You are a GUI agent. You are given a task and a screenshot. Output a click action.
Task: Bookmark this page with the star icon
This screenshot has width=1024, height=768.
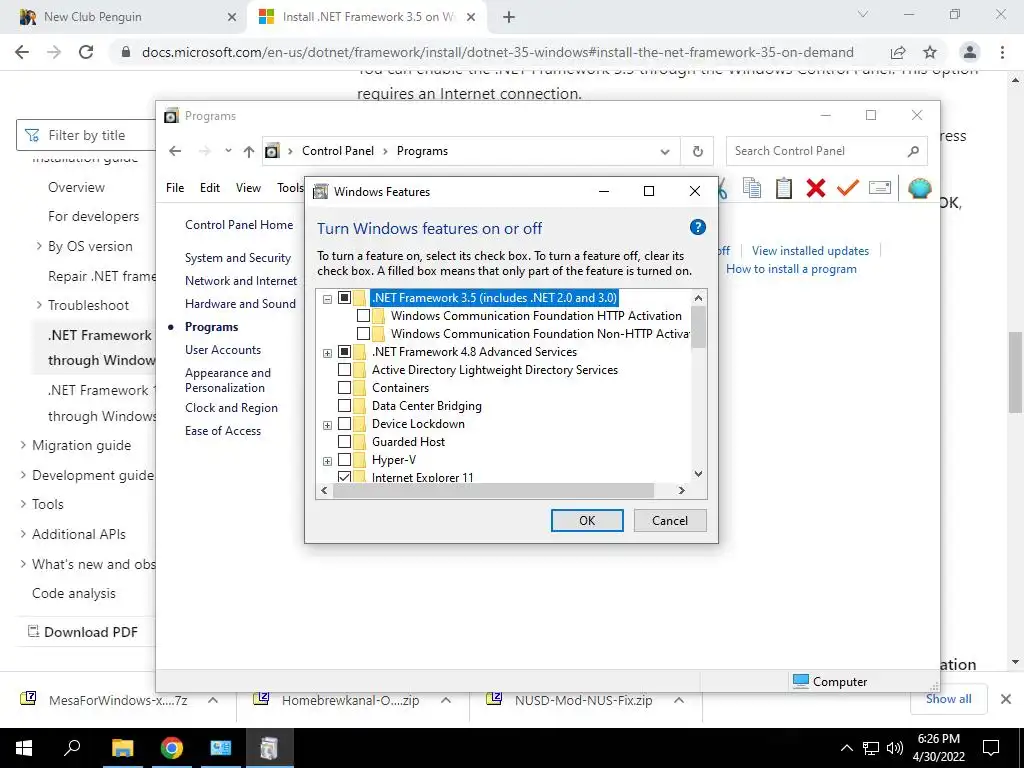pyautogui.click(x=930, y=52)
